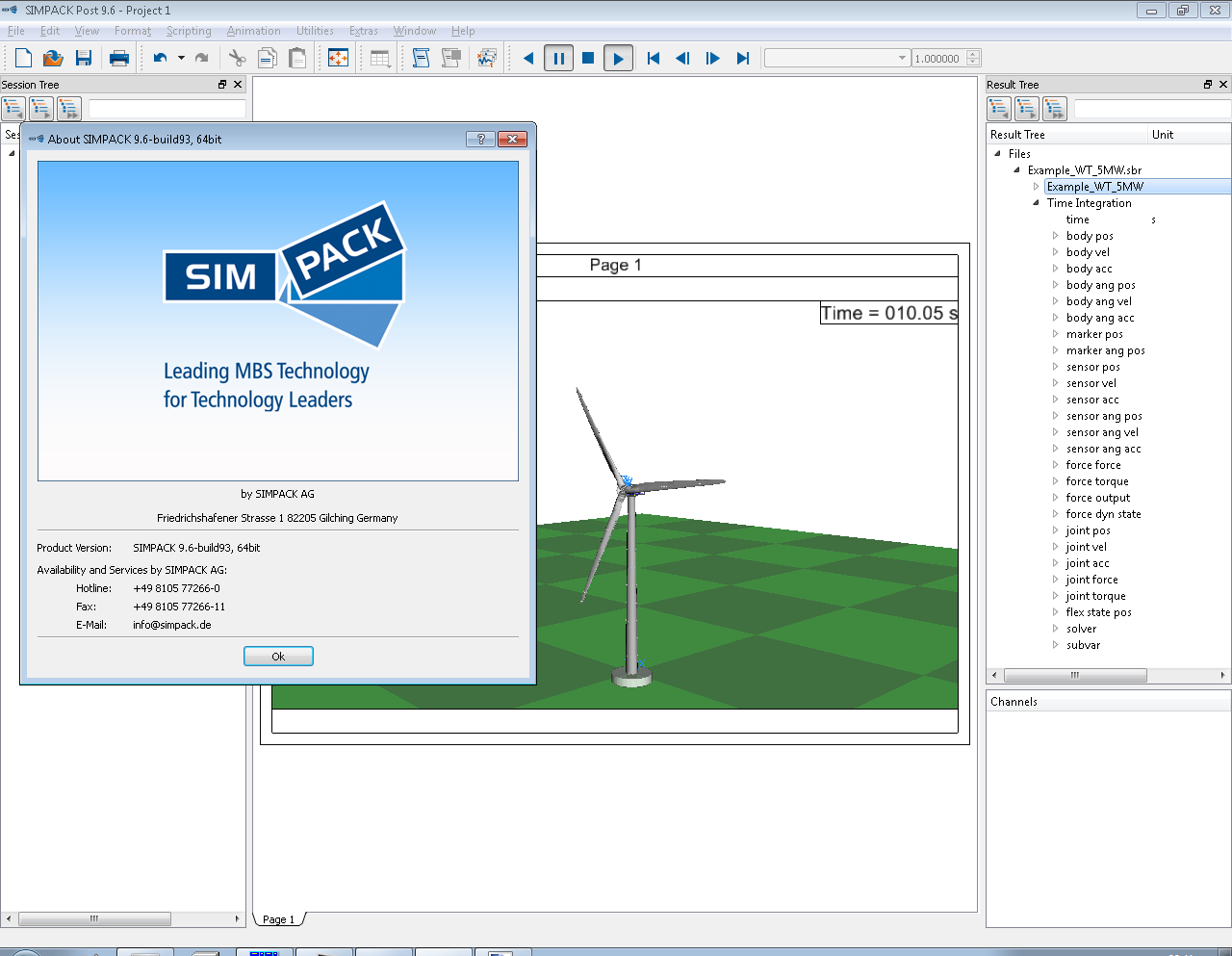Toggle Play forward animation button
Image resolution: width=1232 pixels, height=956 pixels.
tap(618, 59)
